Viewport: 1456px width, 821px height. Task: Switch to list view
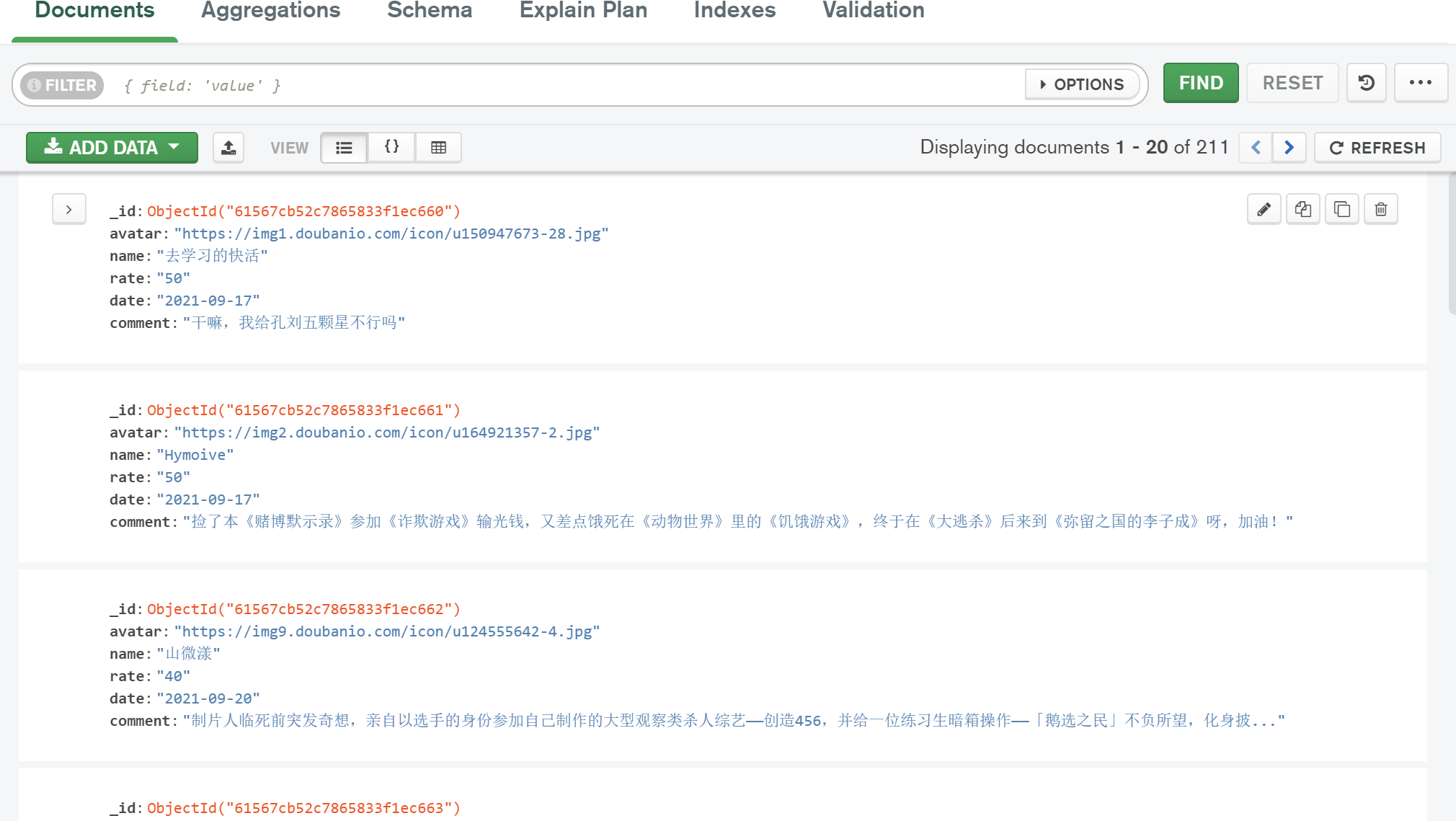point(344,148)
